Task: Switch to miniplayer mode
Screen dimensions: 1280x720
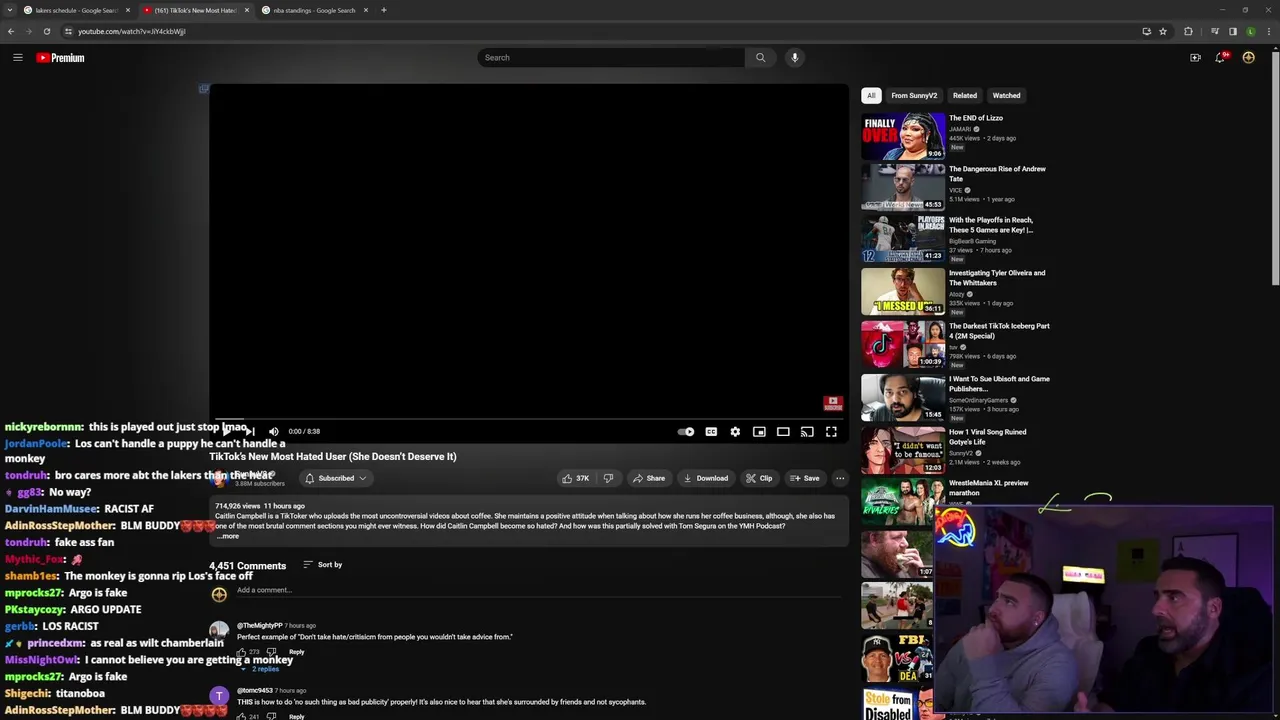Action: pyautogui.click(x=759, y=432)
